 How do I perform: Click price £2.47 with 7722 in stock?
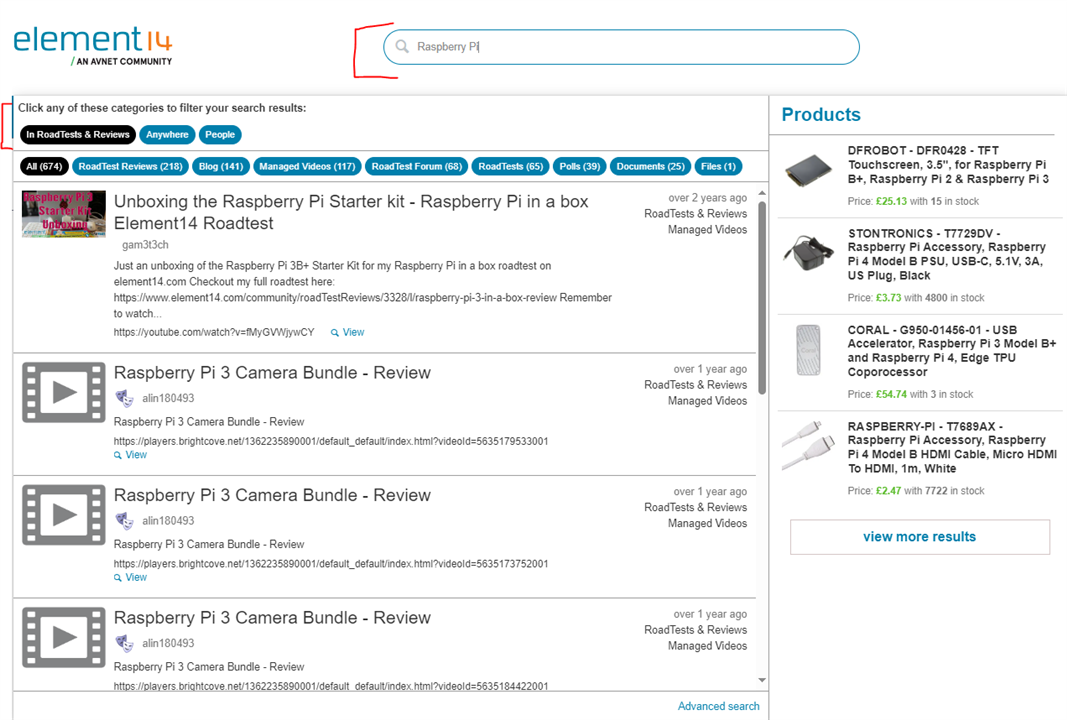pyautogui.click(x=916, y=491)
